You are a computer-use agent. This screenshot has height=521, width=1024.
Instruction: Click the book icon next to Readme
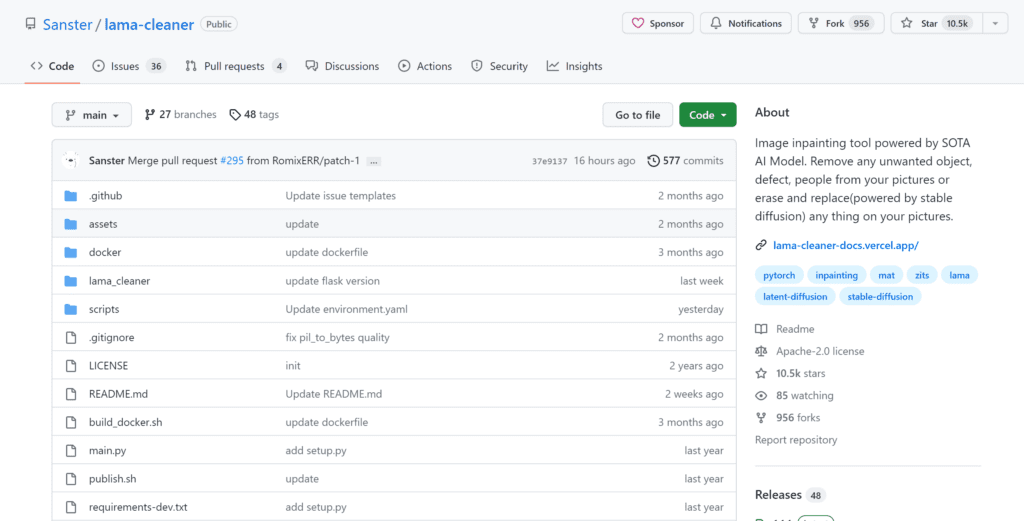pos(761,329)
